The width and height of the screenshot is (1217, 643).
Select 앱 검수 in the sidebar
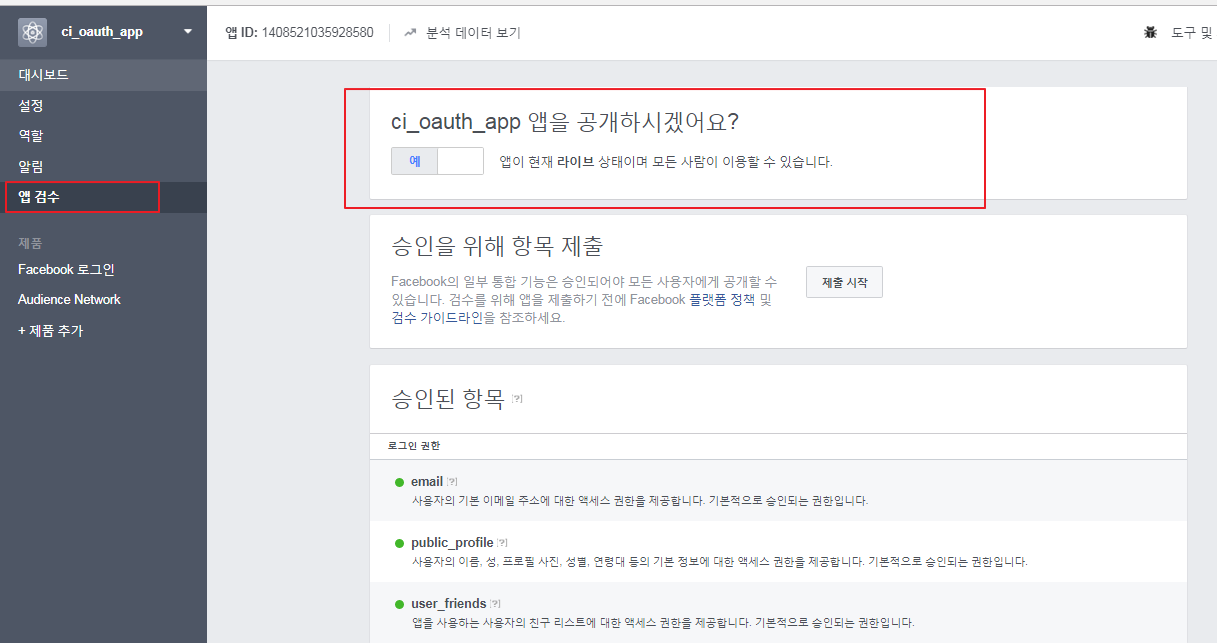103,197
